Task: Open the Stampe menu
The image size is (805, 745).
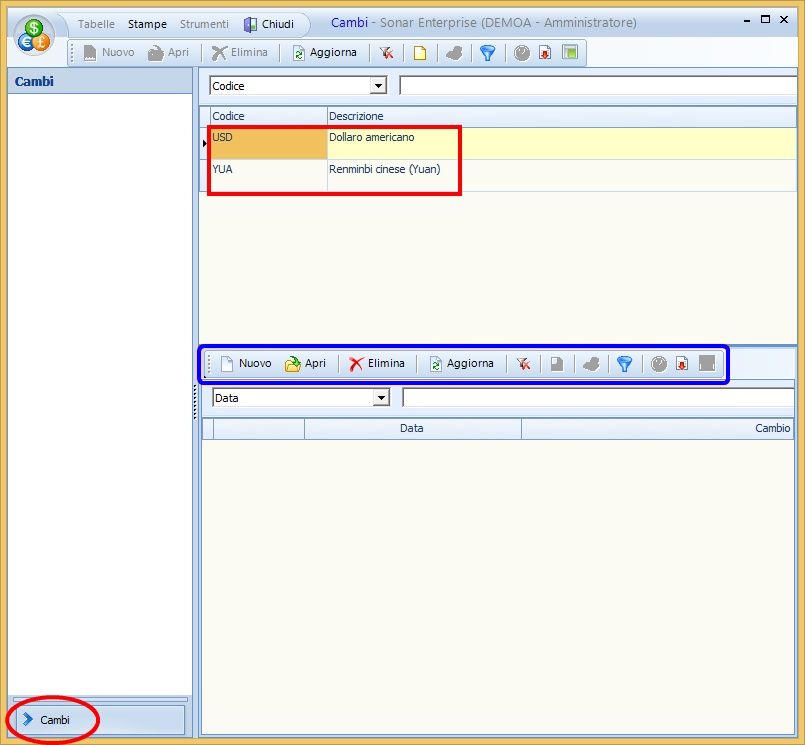Action: pyautogui.click(x=147, y=24)
